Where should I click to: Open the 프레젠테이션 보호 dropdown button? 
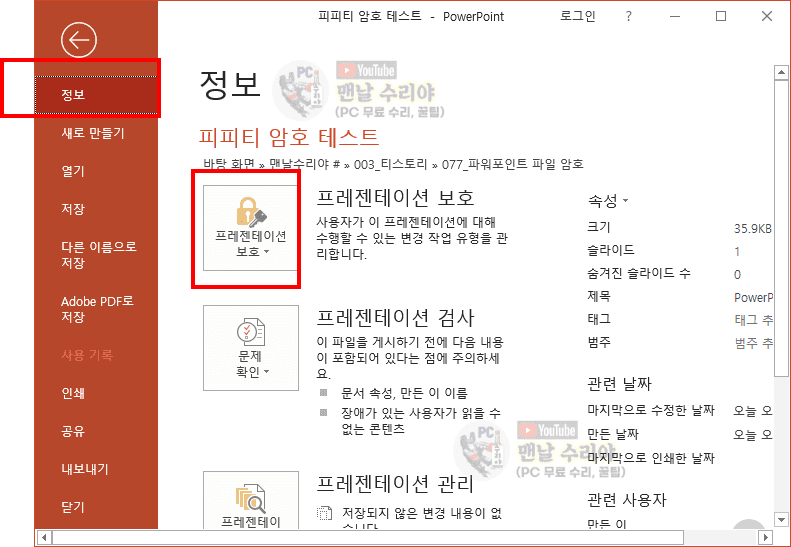[251, 228]
